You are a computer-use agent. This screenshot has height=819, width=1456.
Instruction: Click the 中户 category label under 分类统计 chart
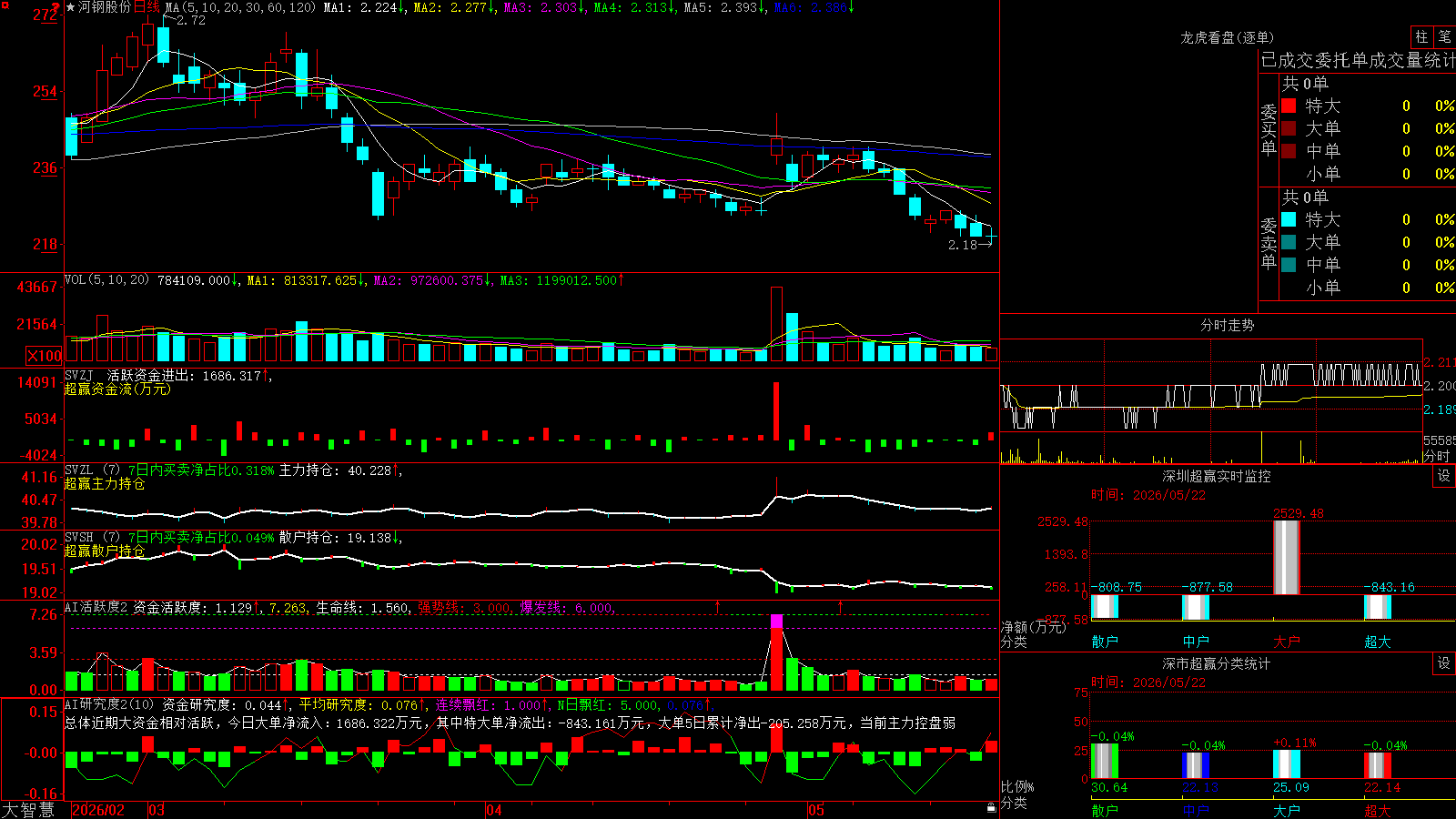coord(1196,810)
